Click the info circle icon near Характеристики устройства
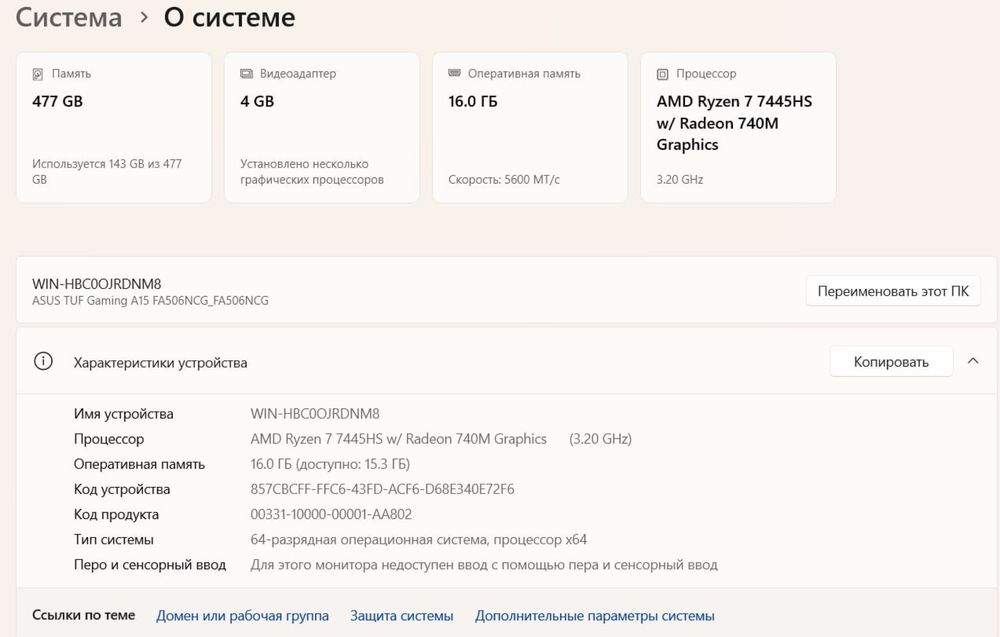The image size is (1000, 637). click(43, 362)
